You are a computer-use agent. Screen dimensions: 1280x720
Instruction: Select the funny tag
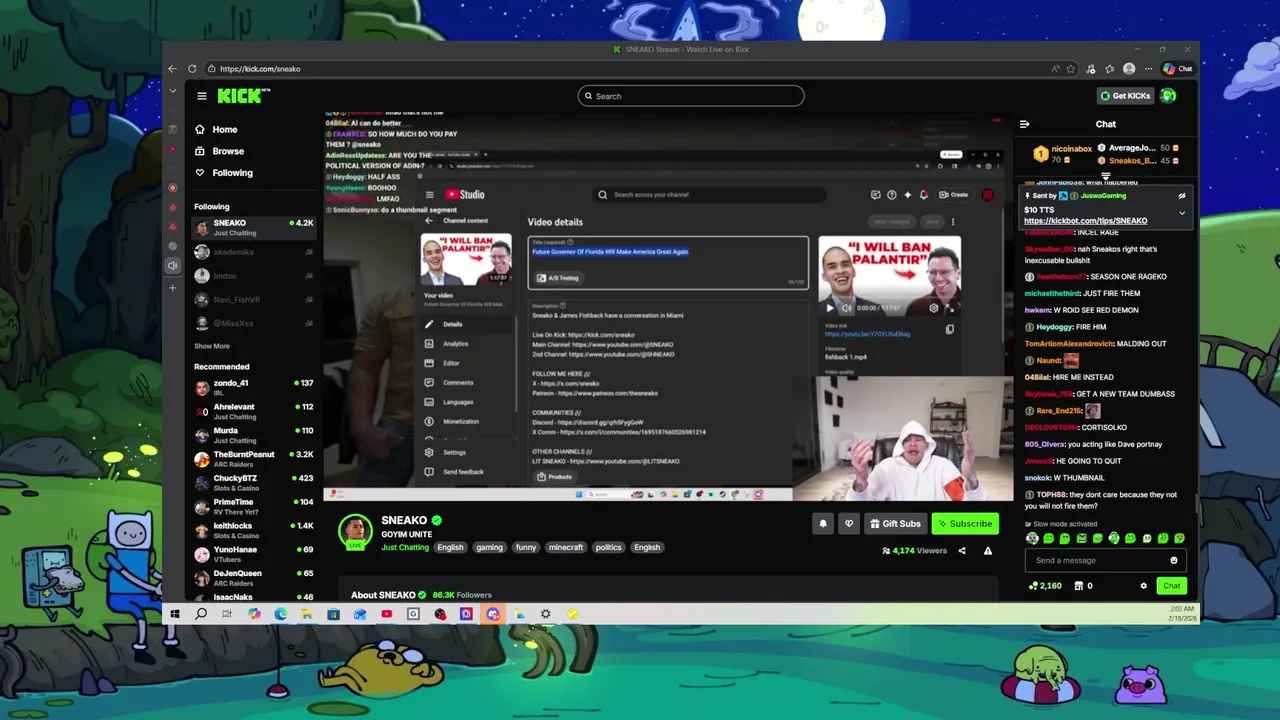[526, 547]
